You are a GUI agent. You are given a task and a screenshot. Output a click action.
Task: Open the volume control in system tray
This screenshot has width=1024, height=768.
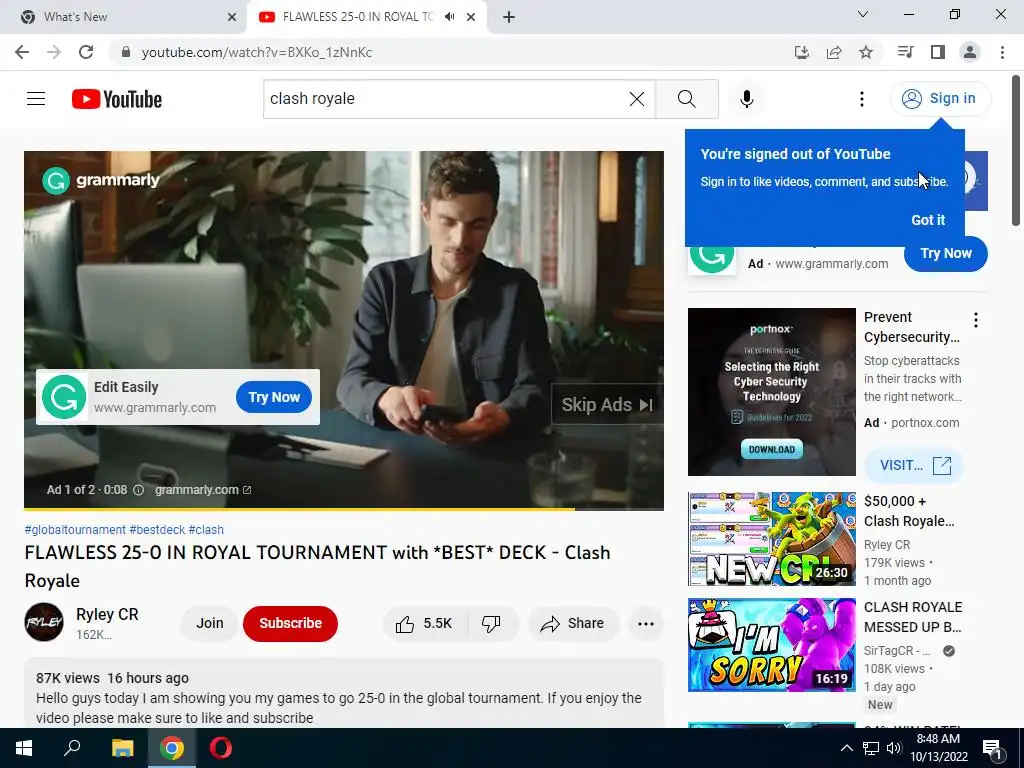coord(894,748)
